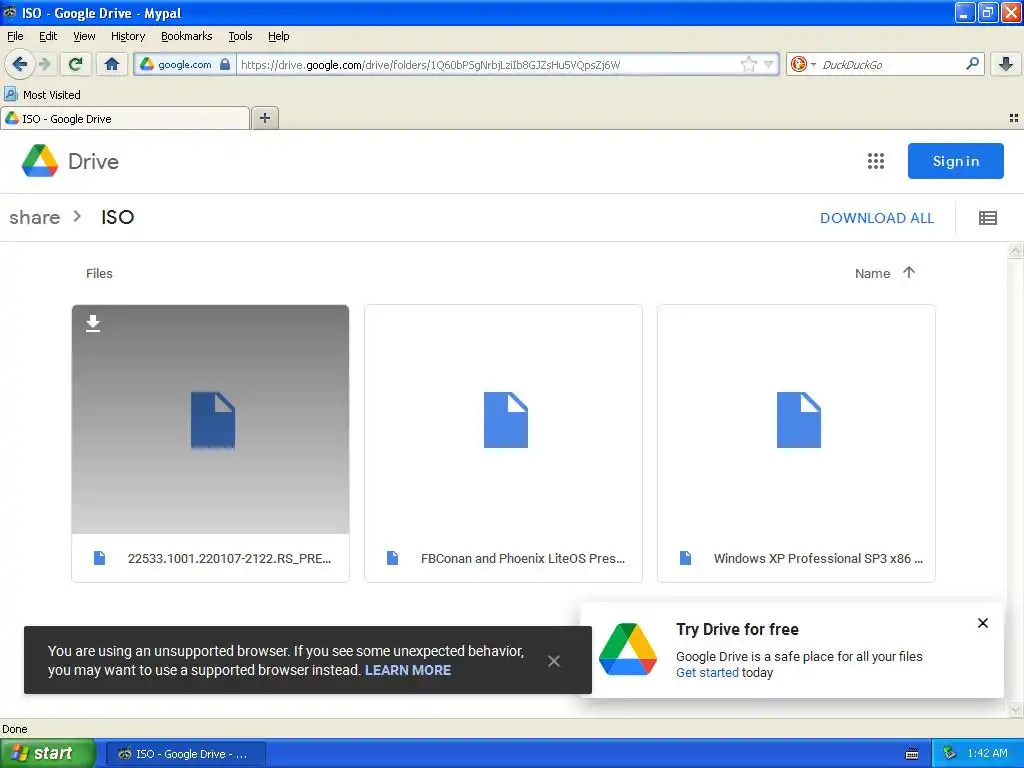
Task: Click file icon beside FBConan file name
Action: 392,558
